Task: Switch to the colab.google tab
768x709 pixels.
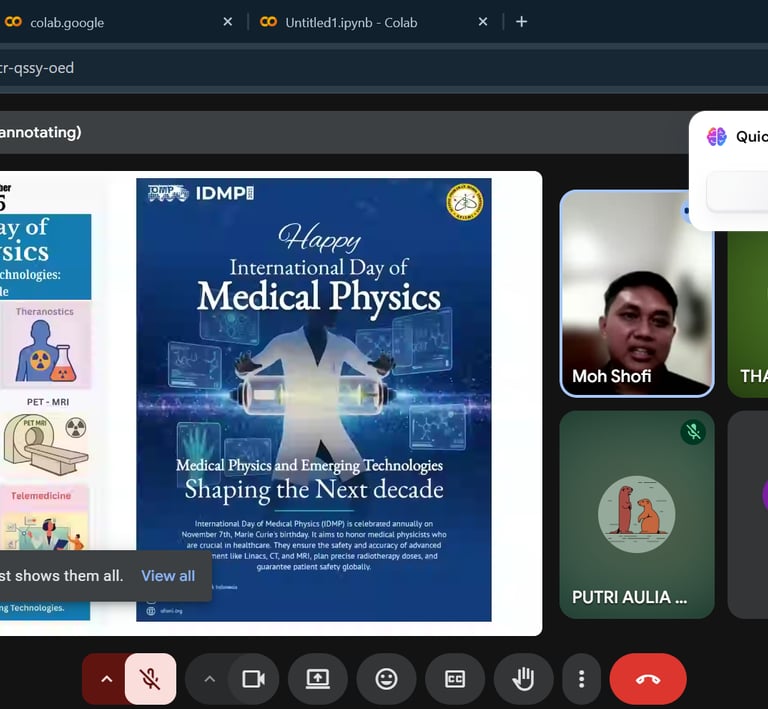Action: 119,22
